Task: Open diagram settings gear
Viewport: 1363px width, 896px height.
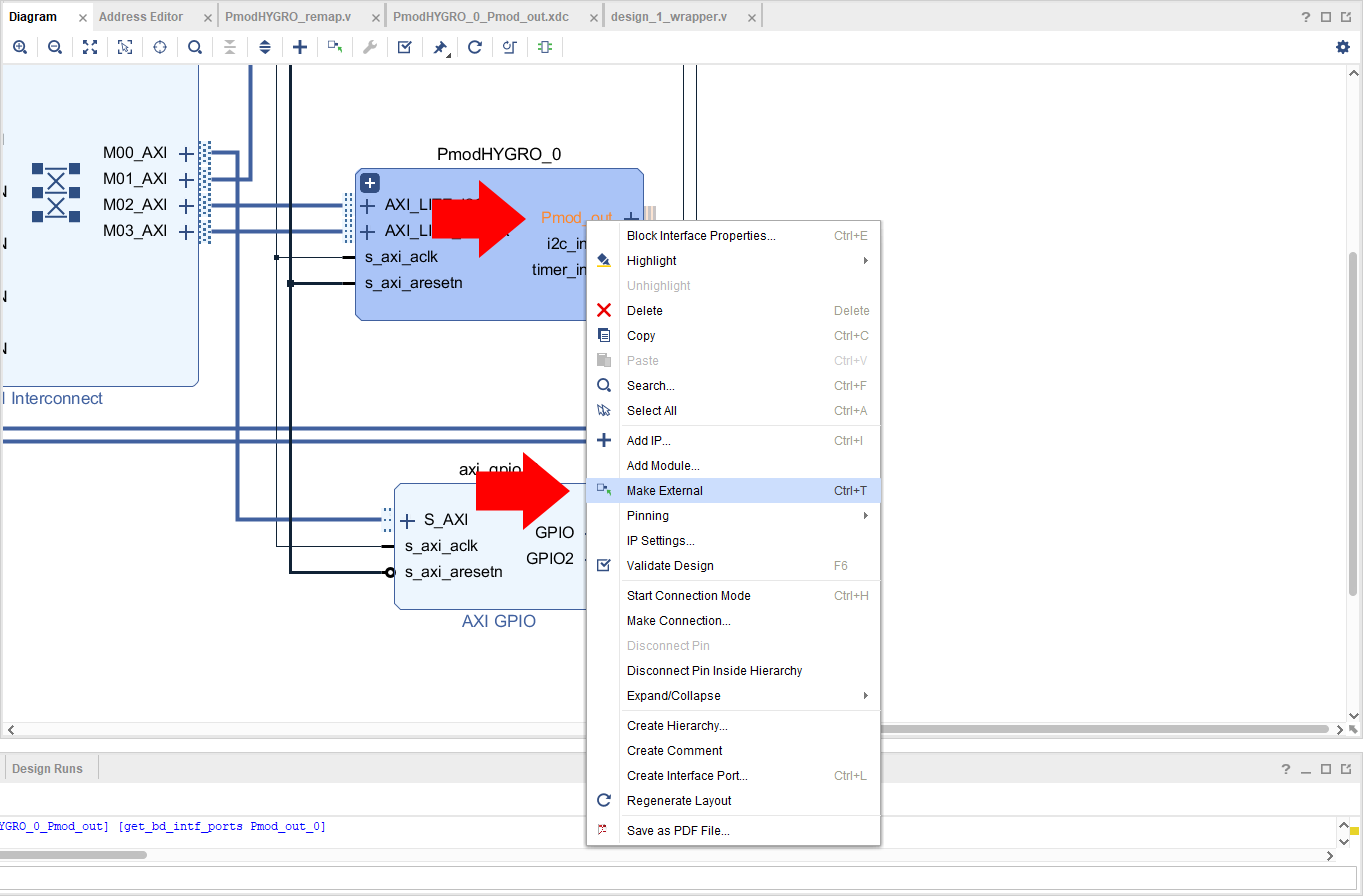Action: pos(1343,47)
